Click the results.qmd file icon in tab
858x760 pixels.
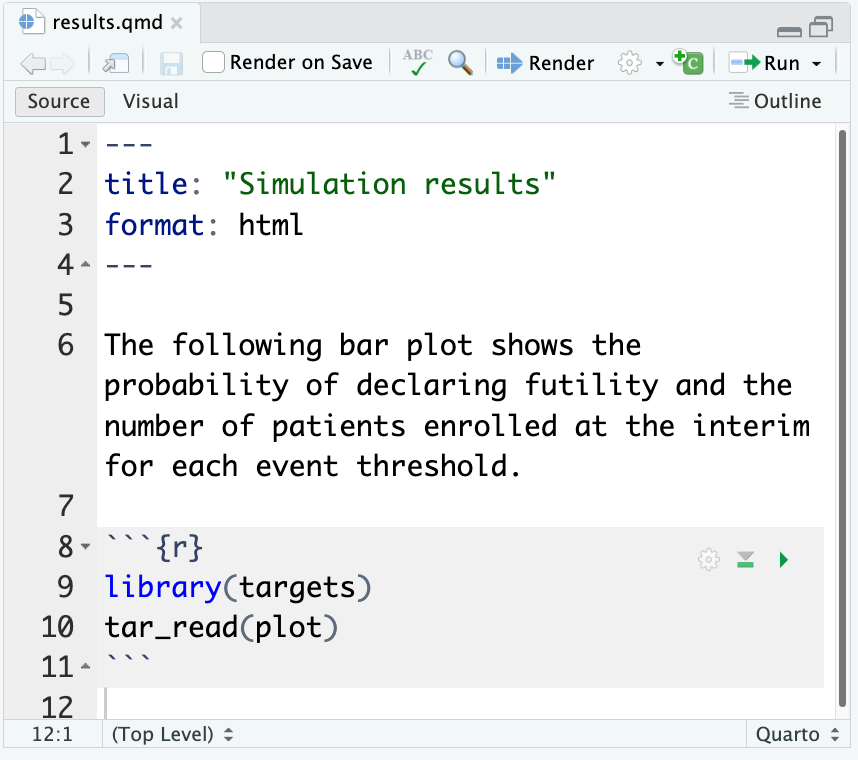(x=31, y=22)
